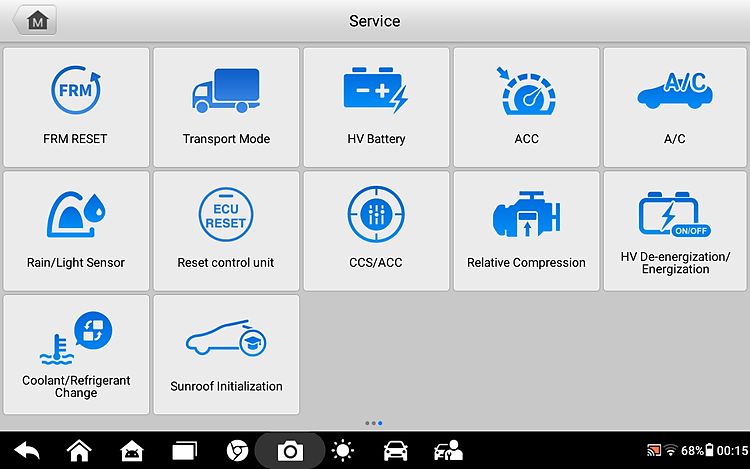This screenshot has height=469, width=750.
Task: Tap the Android back arrow
Action: point(27,451)
